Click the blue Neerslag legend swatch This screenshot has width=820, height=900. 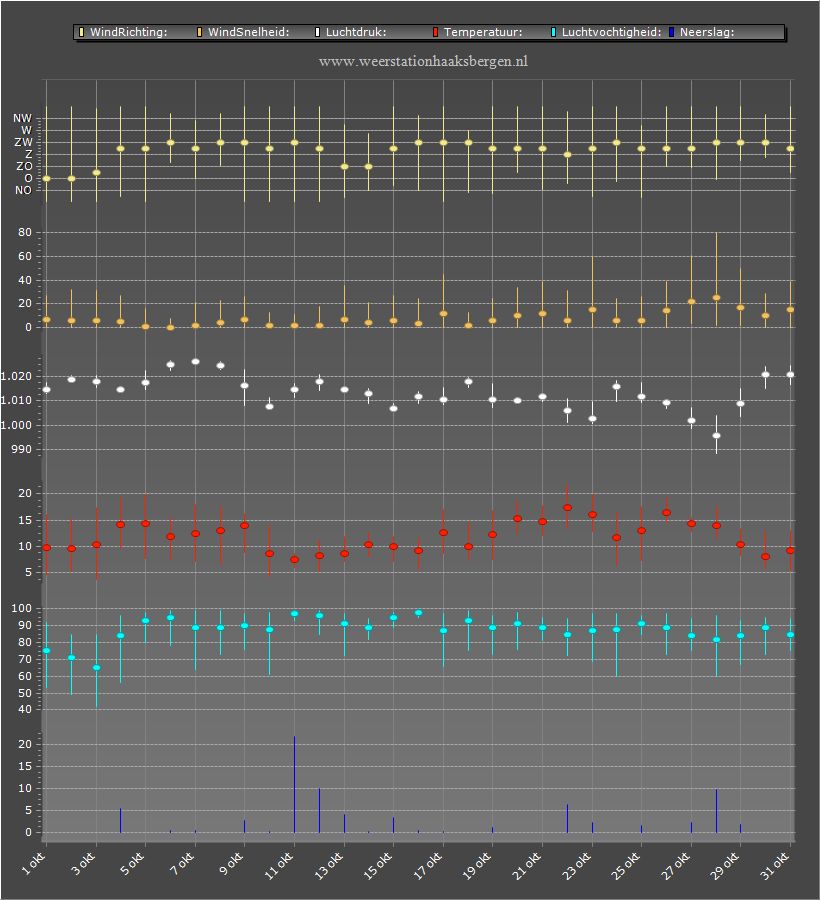671,32
